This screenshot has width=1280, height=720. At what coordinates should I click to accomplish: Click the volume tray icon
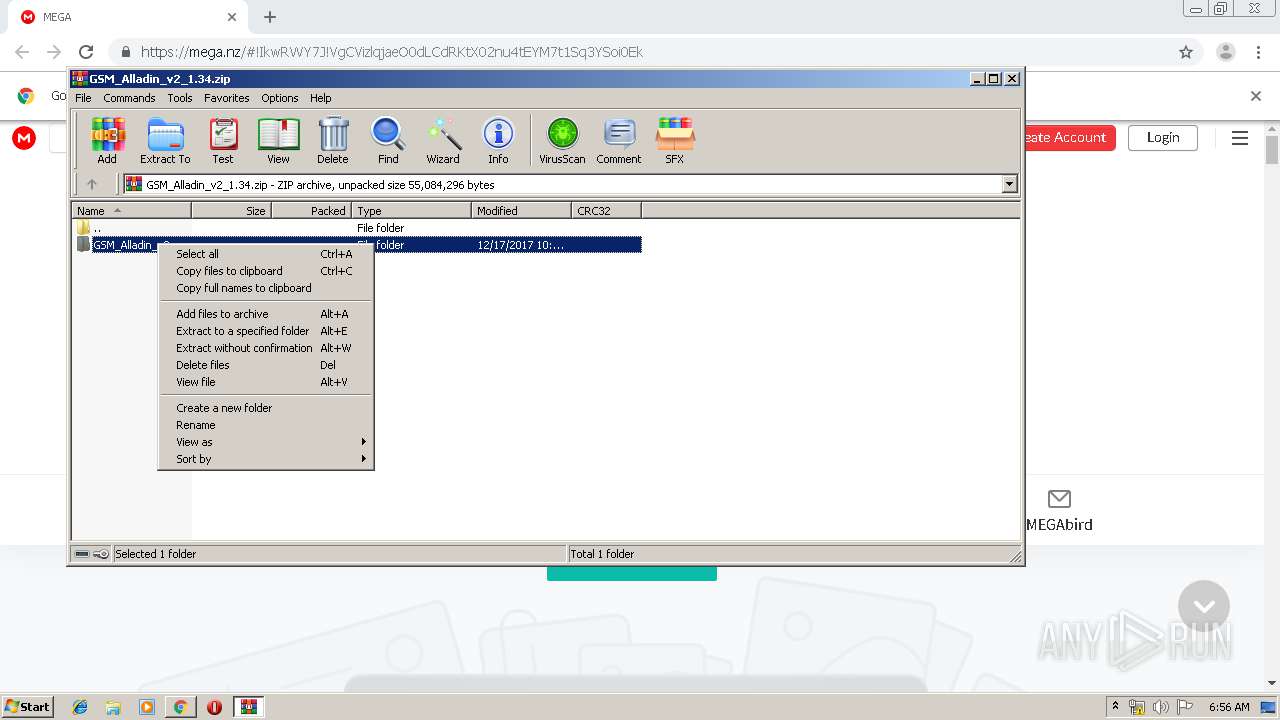(1161, 707)
